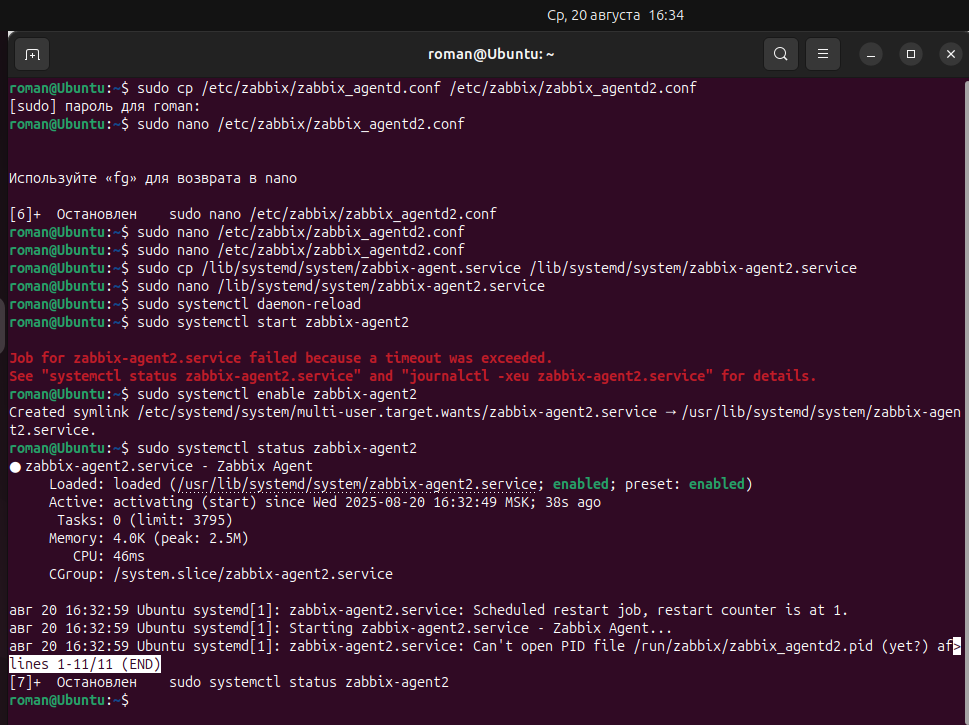Open a new terminal tab
Screen dimensions: 969x725
(32, 54)
